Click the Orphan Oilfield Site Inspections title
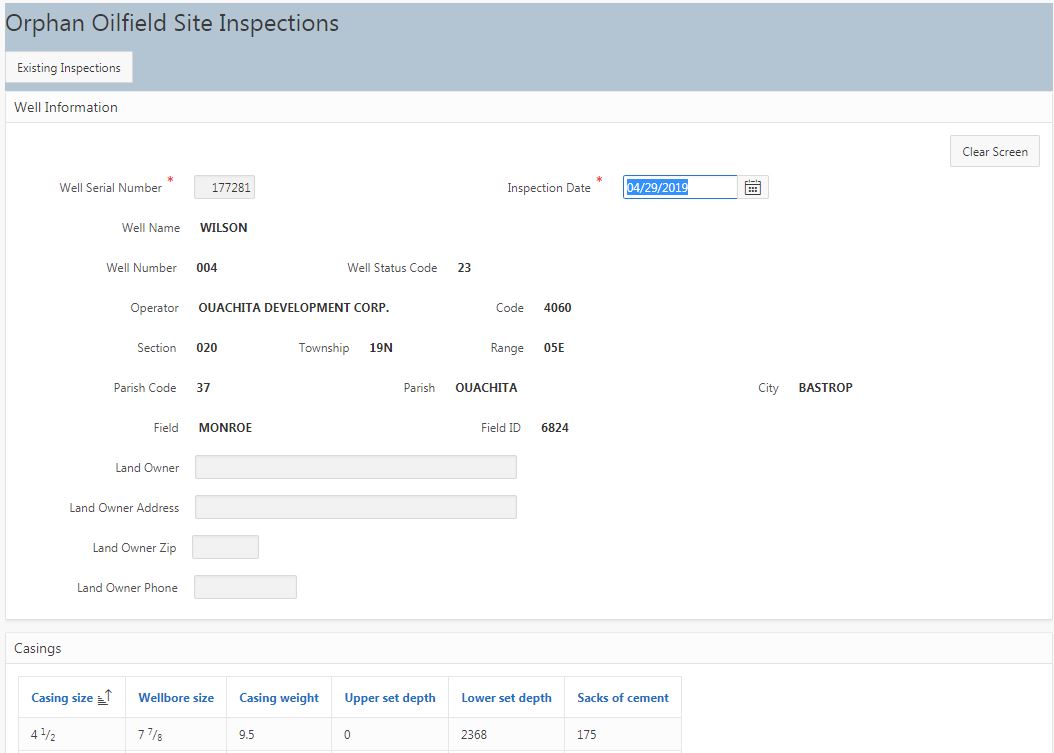 173,23
